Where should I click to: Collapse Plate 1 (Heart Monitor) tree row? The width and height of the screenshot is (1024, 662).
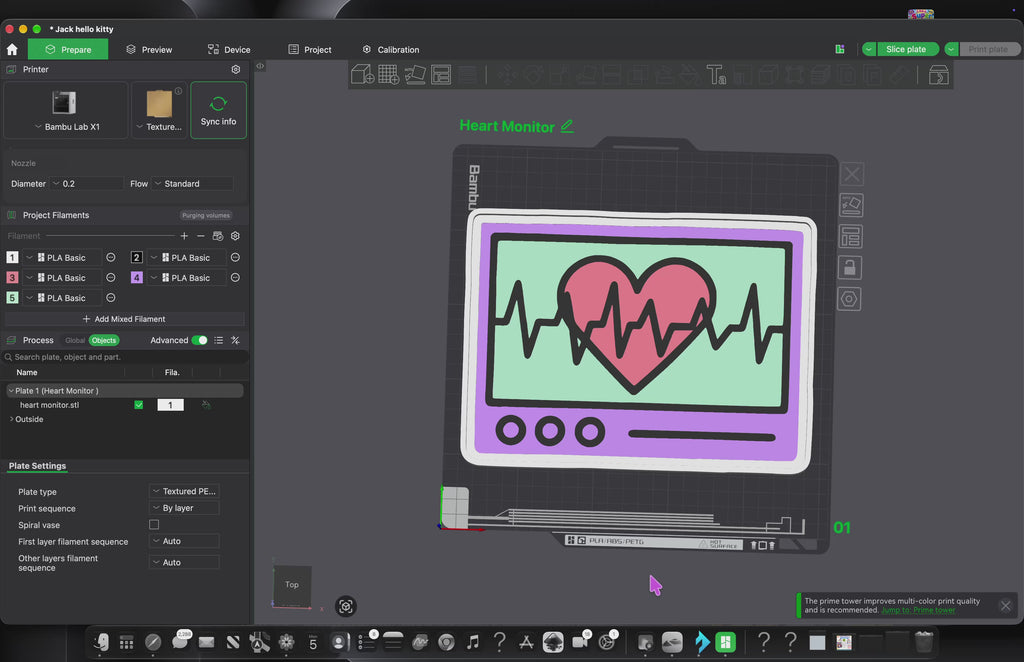point(11,390)
